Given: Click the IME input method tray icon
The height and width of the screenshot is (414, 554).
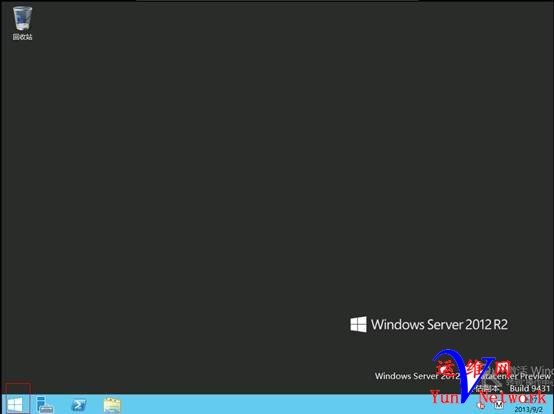Looking at the screenshot, I should point(499,405).
